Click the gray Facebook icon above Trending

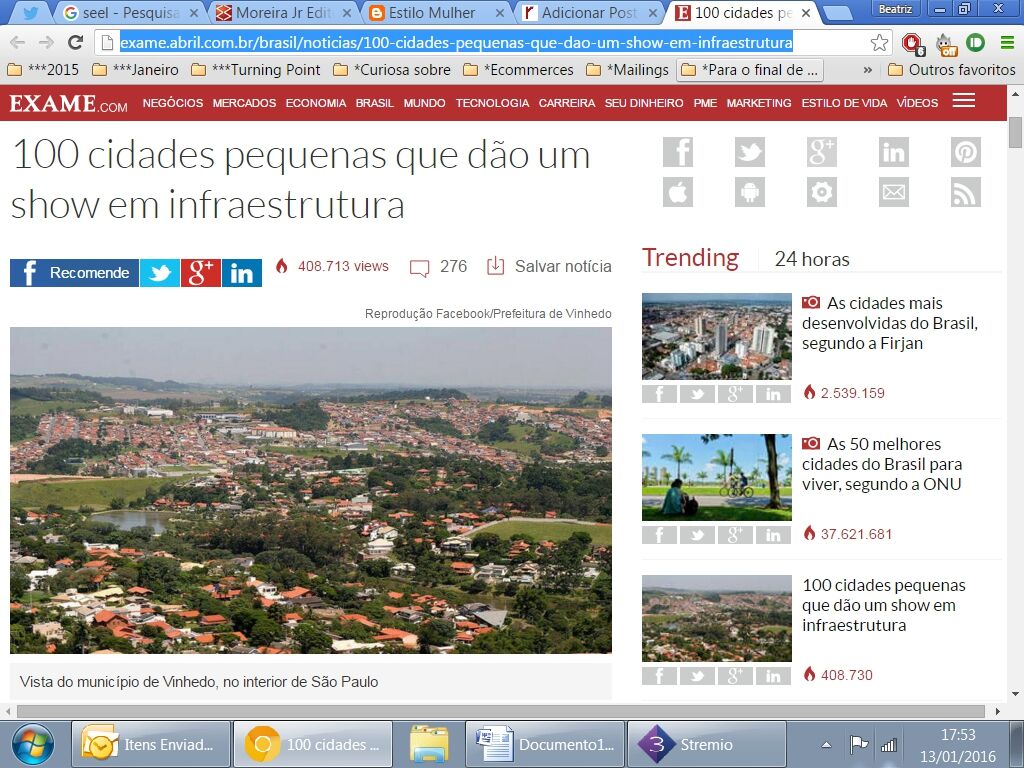coord(678,152)
